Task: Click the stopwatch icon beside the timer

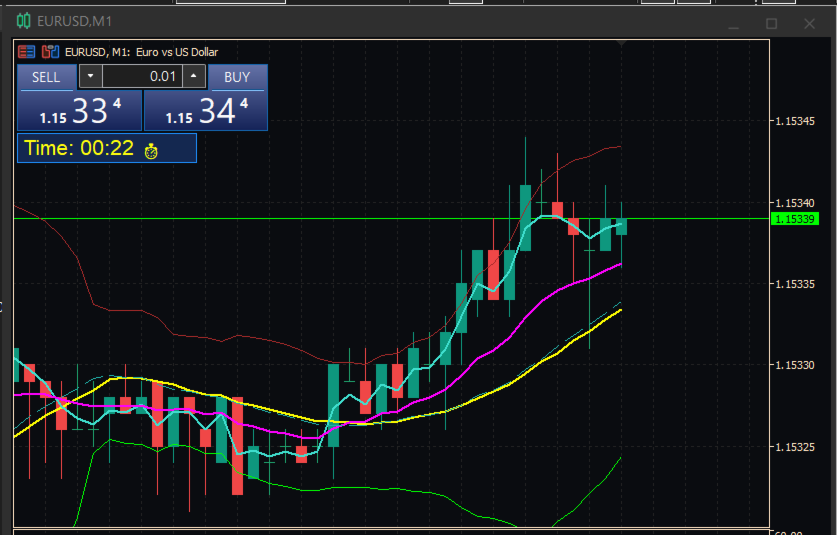Action: click(x=151, y=151)
